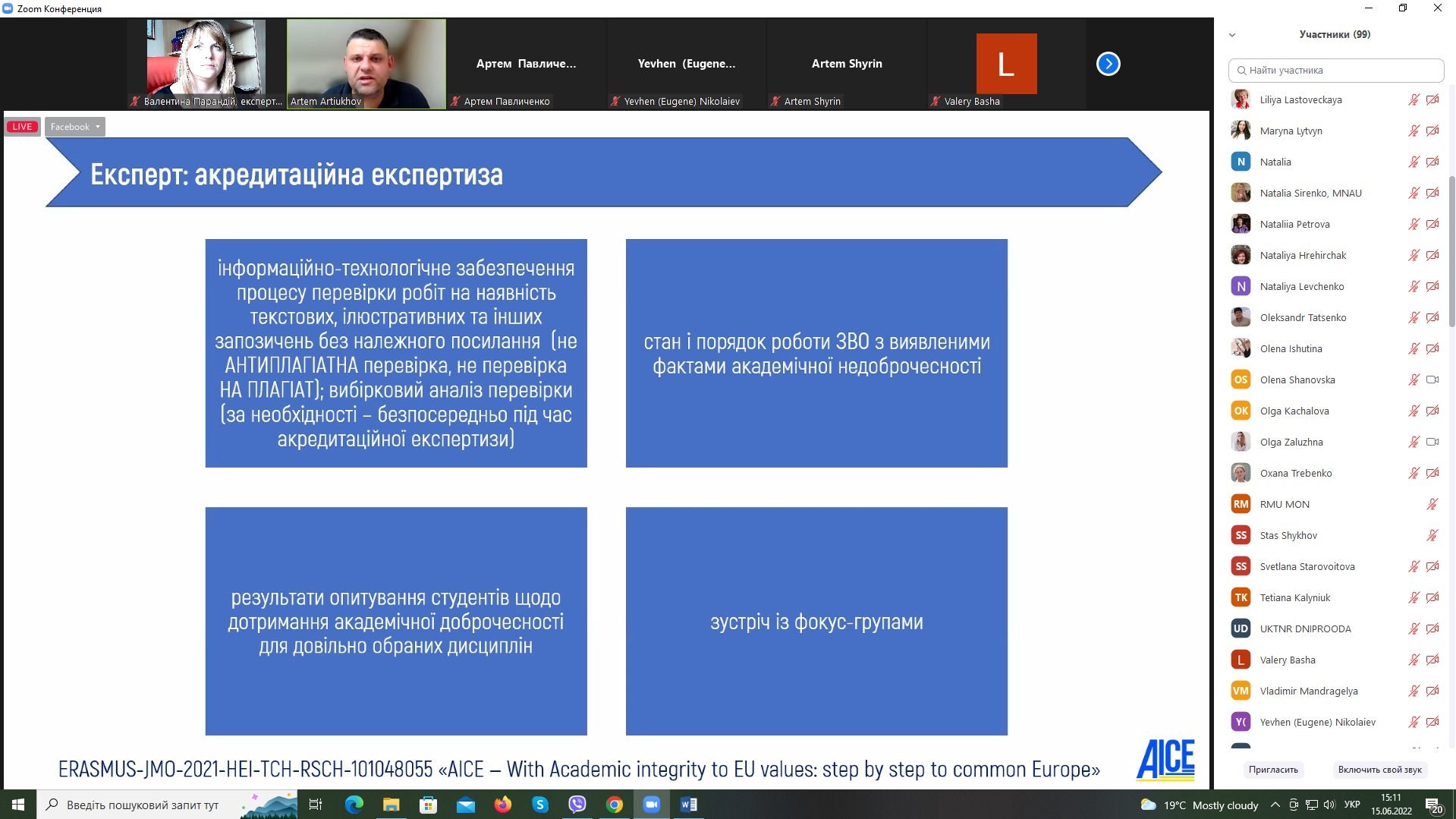Select Oleksandr Tatsenko in participant list

pyautogui.click(x=1335, y=317)
